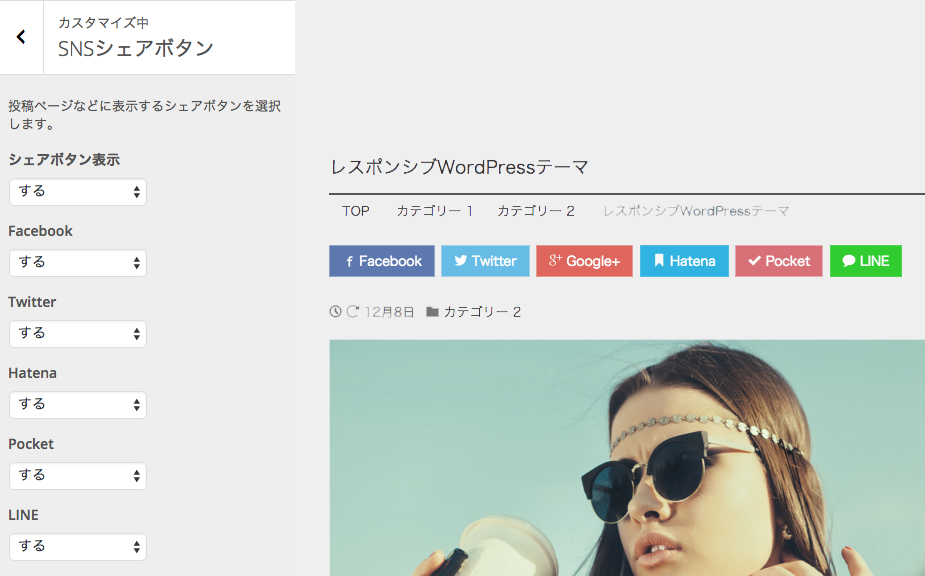Image resolution: width=925 pixels, height=576 pixels.
Task: Share with the Twitter button
Action: pos(486,261)
